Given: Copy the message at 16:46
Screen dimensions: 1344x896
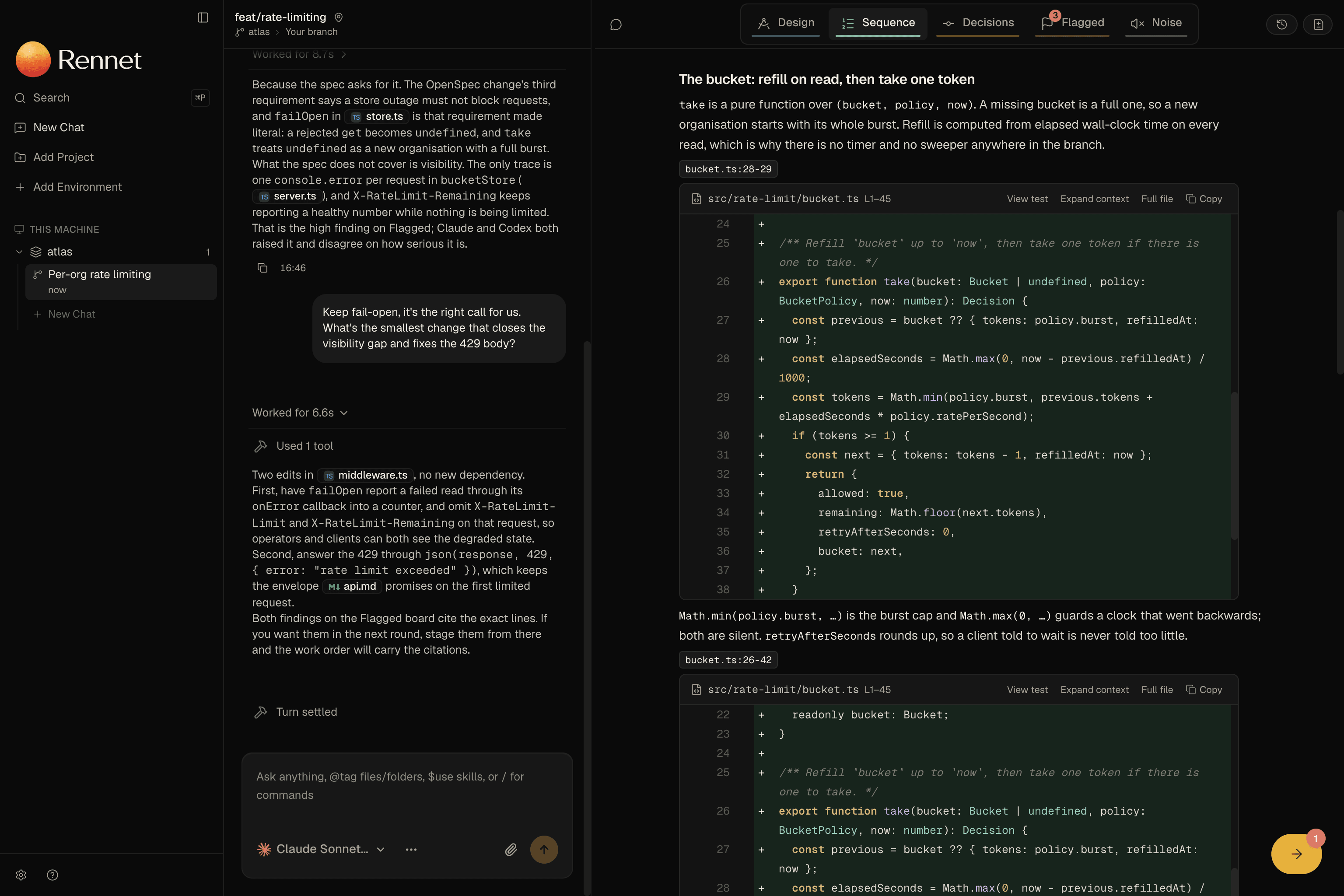Looking at the screenshot, I should click(262, 268).
